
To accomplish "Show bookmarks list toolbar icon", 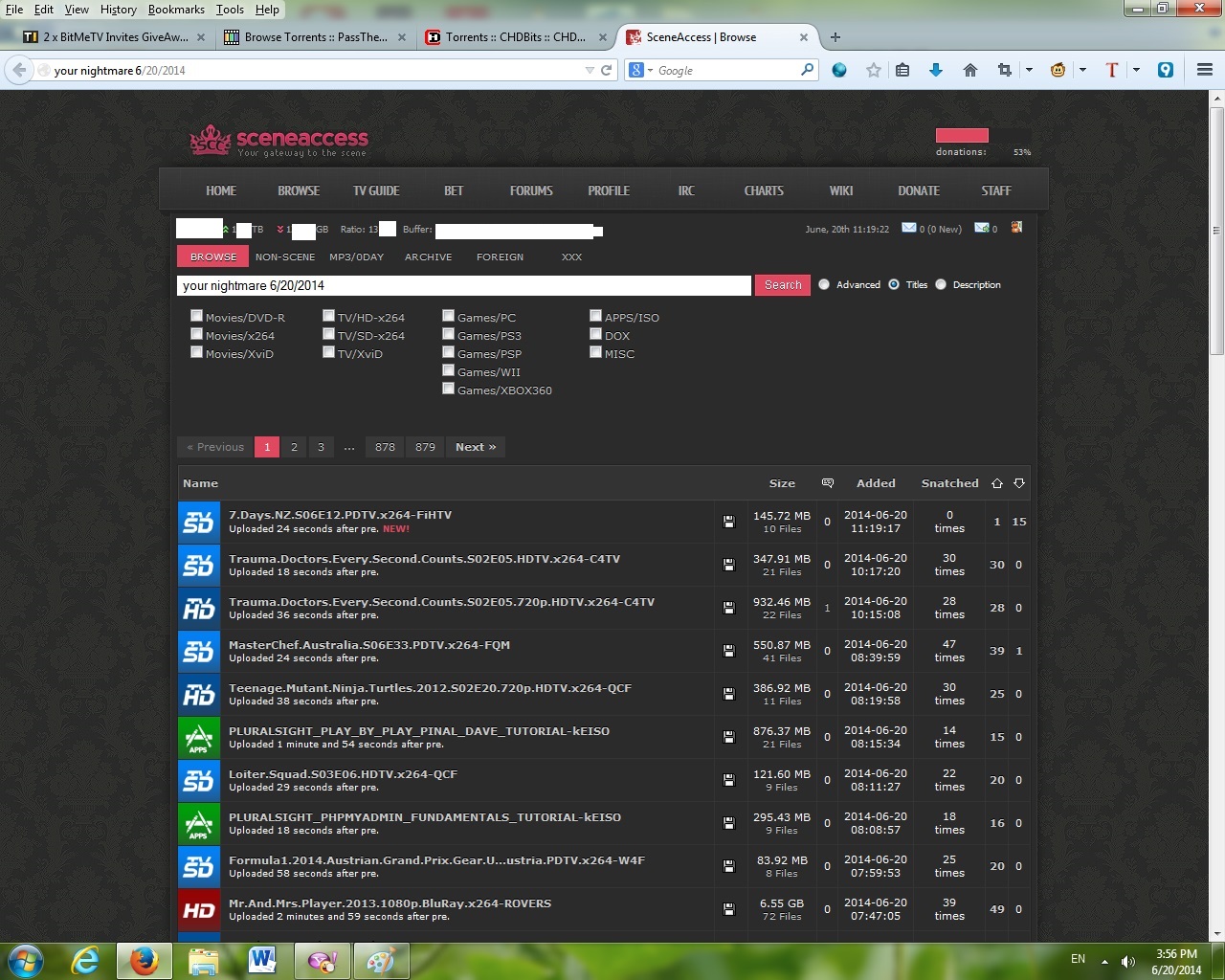I will pyautogui.click(x=902, y=70).
